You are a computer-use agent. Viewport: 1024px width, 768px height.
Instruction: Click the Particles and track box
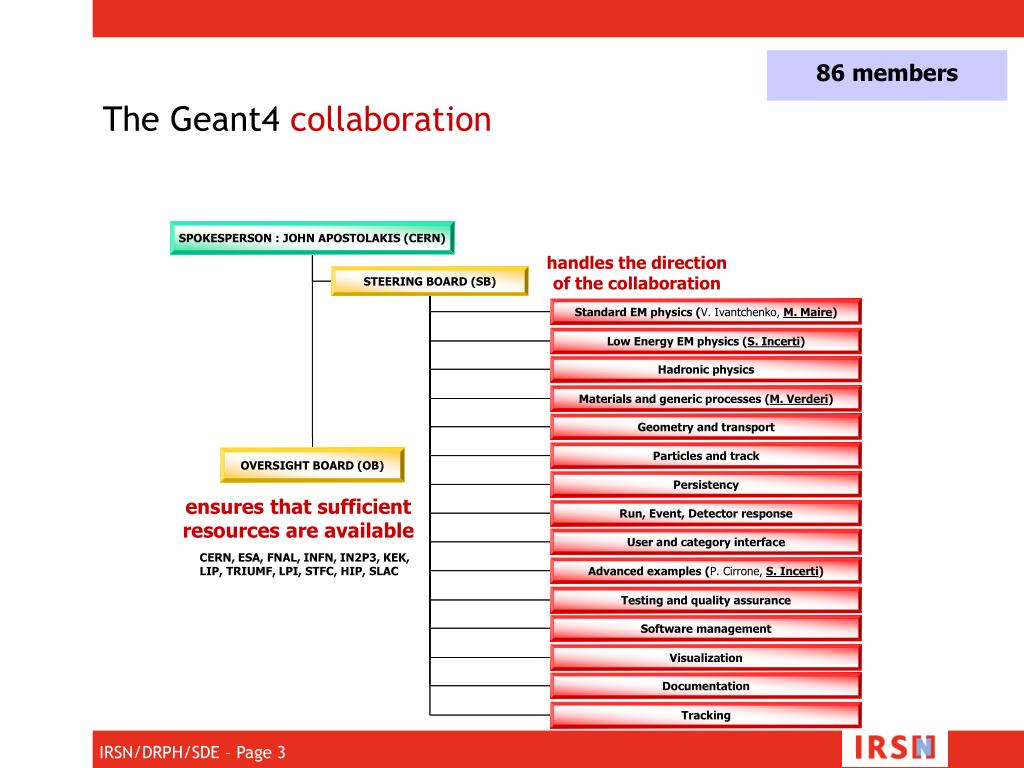(x=706, y=456)
